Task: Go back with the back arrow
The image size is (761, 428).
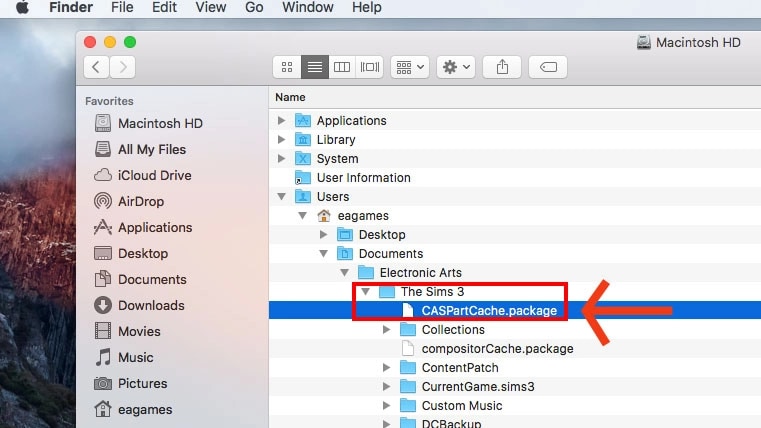Action: [97, 67]
